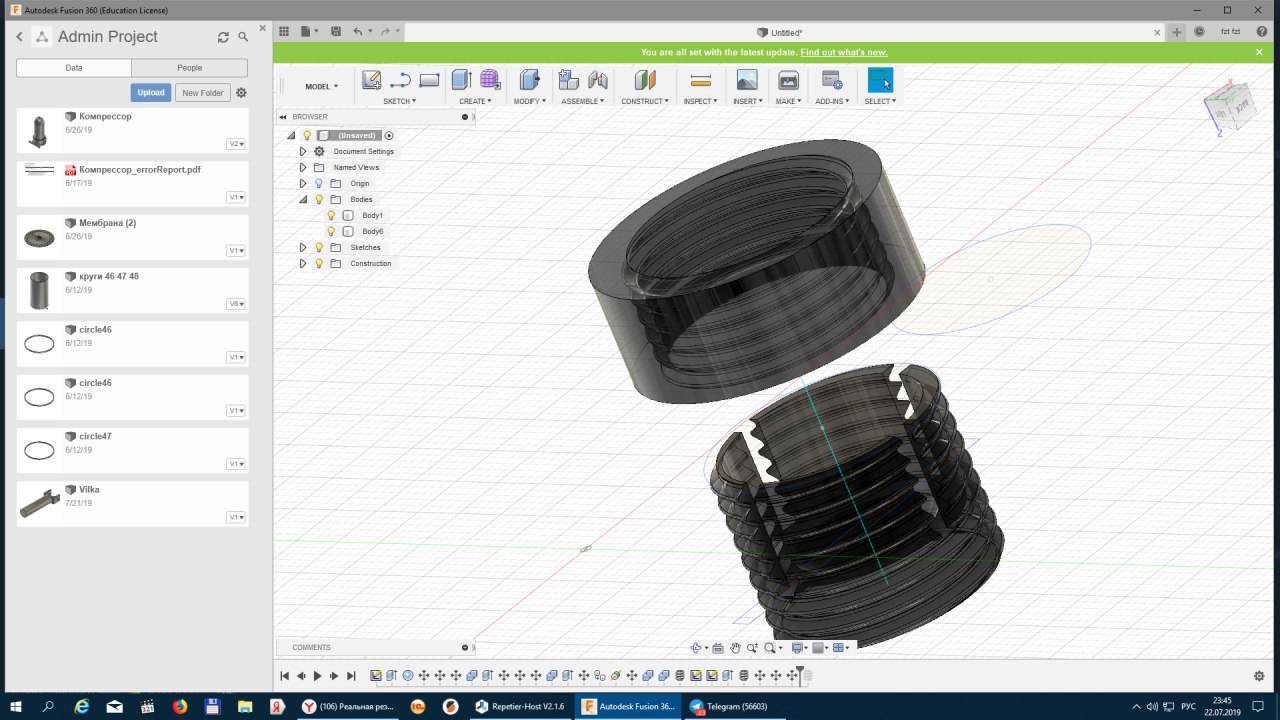The height and width of the screenshot is (720, 1280).
Task: Open the 3D Print make icon
Action: pyautogui.click(x=788, y=80)
